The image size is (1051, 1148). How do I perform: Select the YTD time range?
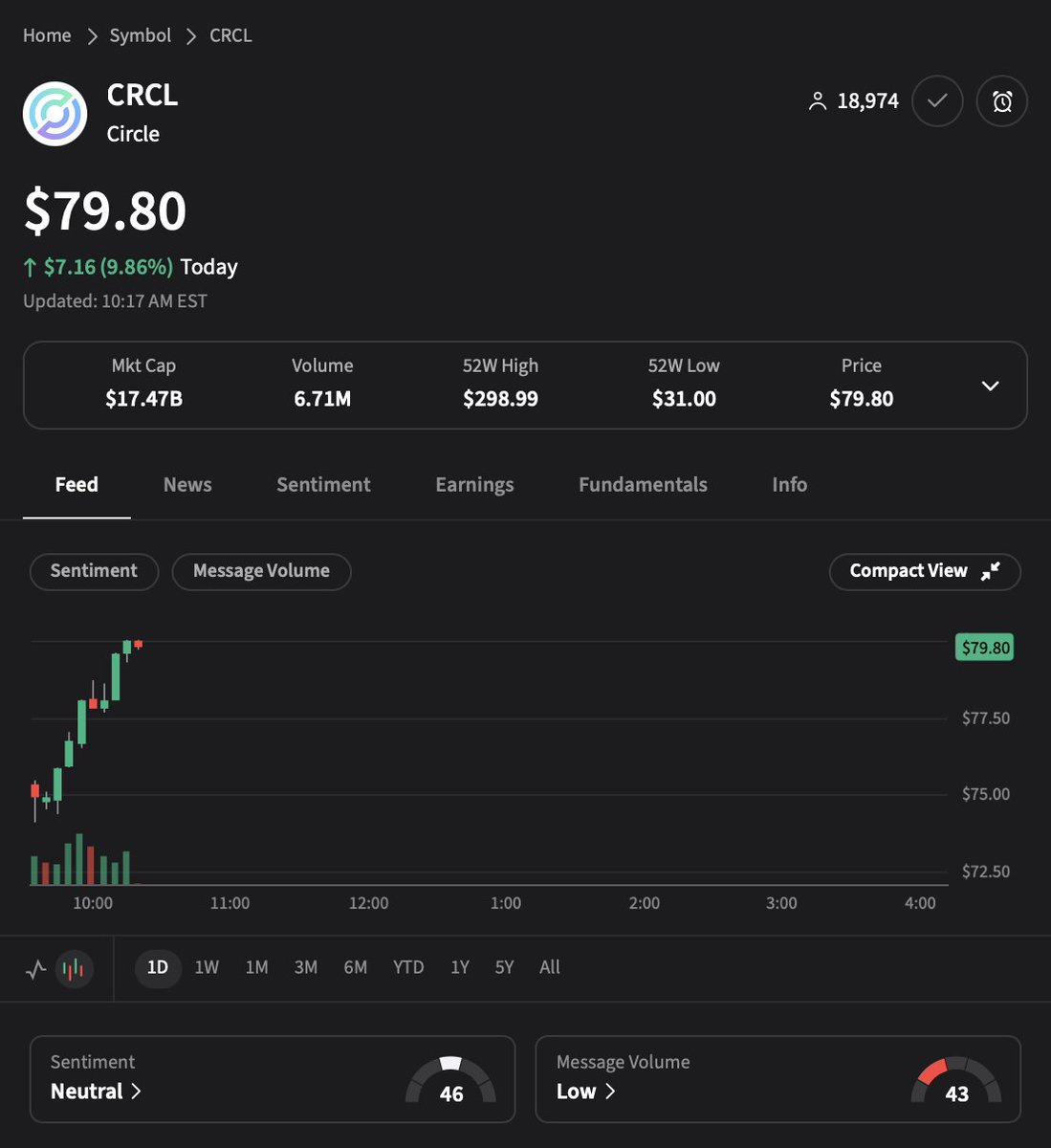click(x=408, y=967)
